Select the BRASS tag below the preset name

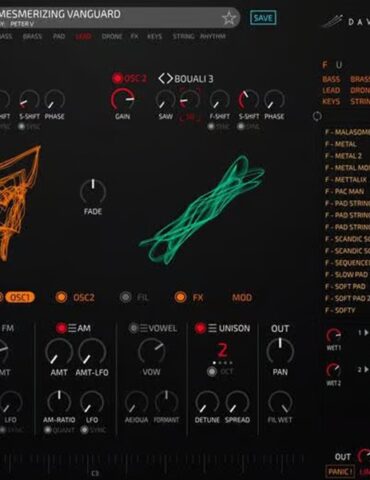pyautogui.click(x=32, y=36)
